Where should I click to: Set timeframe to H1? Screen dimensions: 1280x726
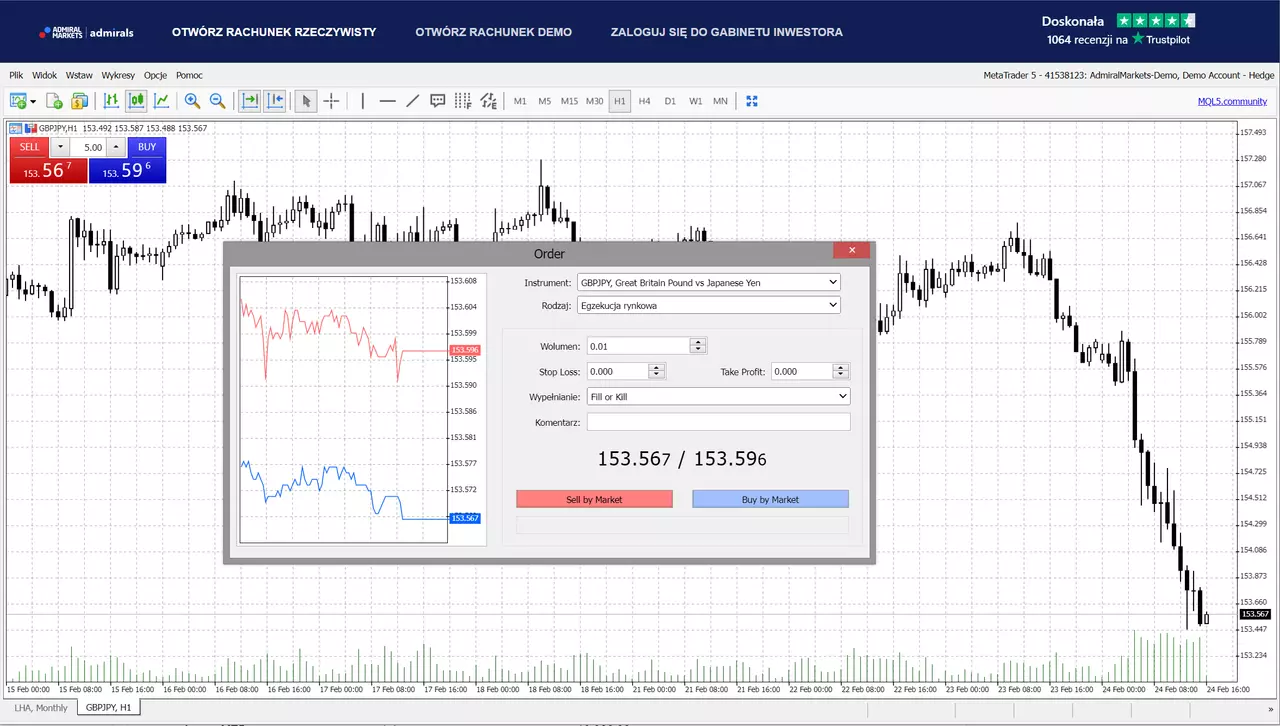(x=620, y=101)
